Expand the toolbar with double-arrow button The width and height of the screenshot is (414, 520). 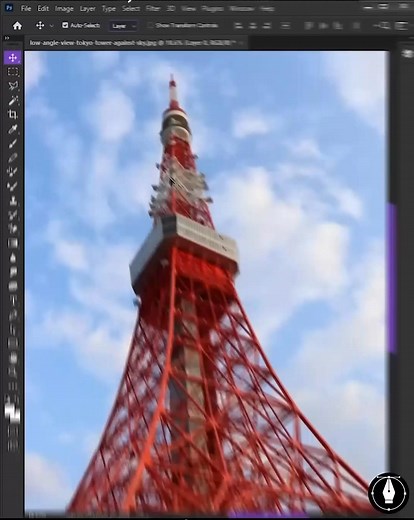pos(7,38)
